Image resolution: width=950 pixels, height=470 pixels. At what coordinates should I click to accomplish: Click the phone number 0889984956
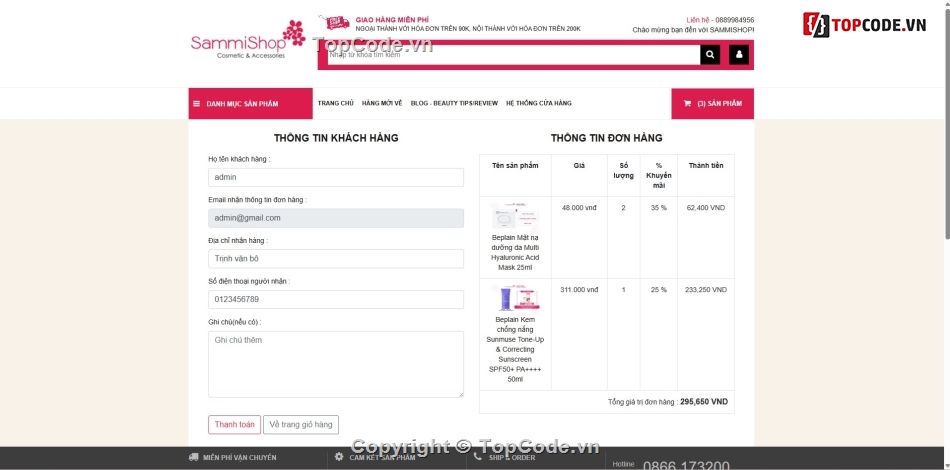tap(735, 20)
